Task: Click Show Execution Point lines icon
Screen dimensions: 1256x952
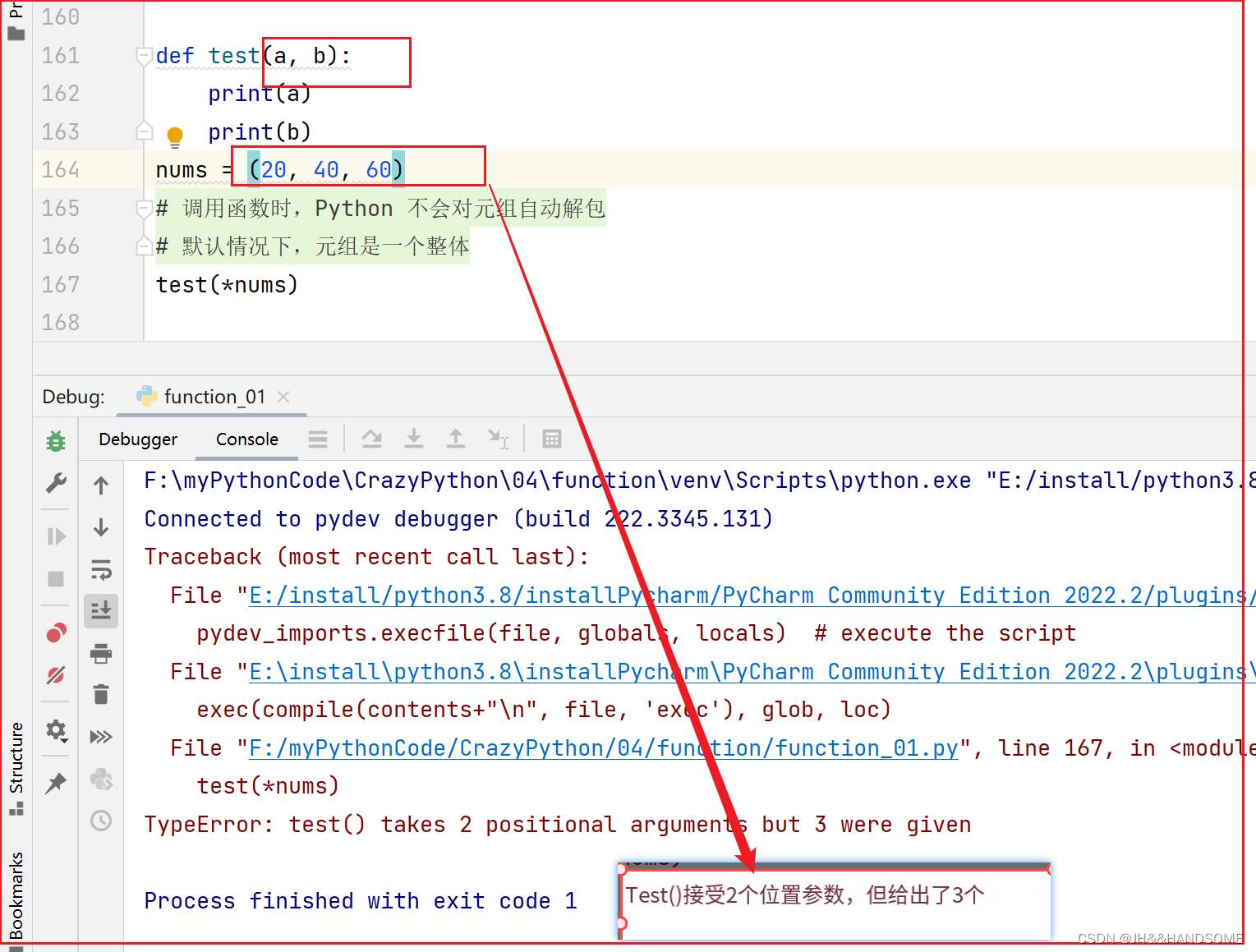Action: pos(318,439)
